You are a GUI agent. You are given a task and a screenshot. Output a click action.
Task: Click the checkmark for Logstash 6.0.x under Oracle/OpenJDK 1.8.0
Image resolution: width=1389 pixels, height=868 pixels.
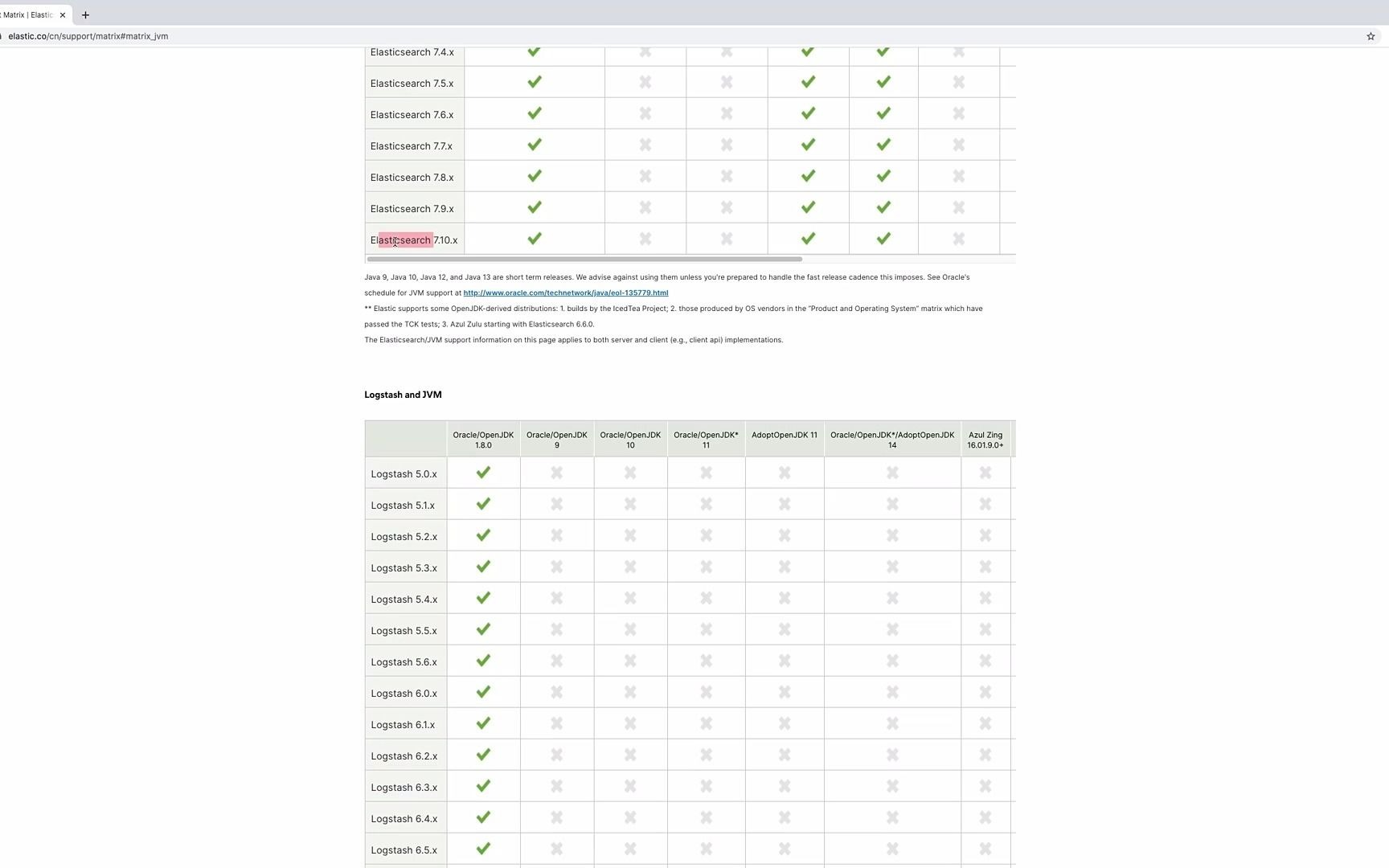(482, 692)
